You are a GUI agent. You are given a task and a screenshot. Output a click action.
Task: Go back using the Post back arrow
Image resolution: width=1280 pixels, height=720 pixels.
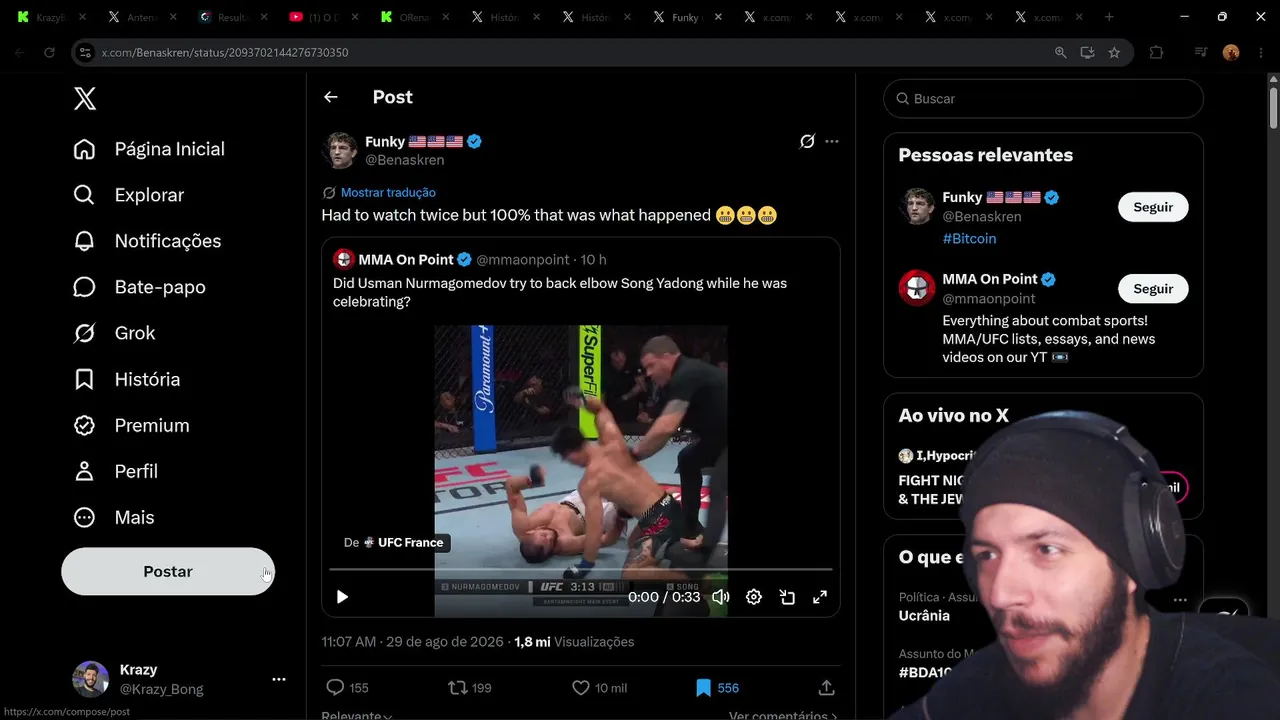(x=331, y=97)
